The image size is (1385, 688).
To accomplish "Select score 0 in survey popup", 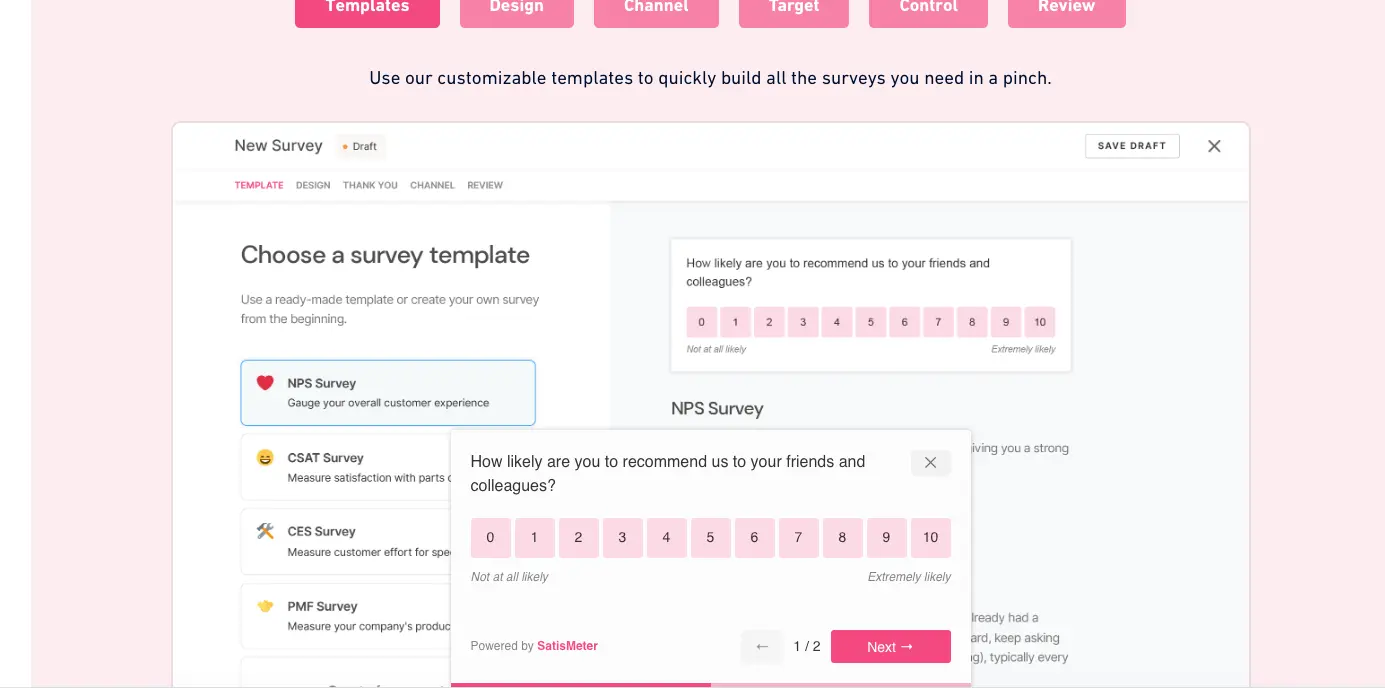I will [x=490, y=538].
